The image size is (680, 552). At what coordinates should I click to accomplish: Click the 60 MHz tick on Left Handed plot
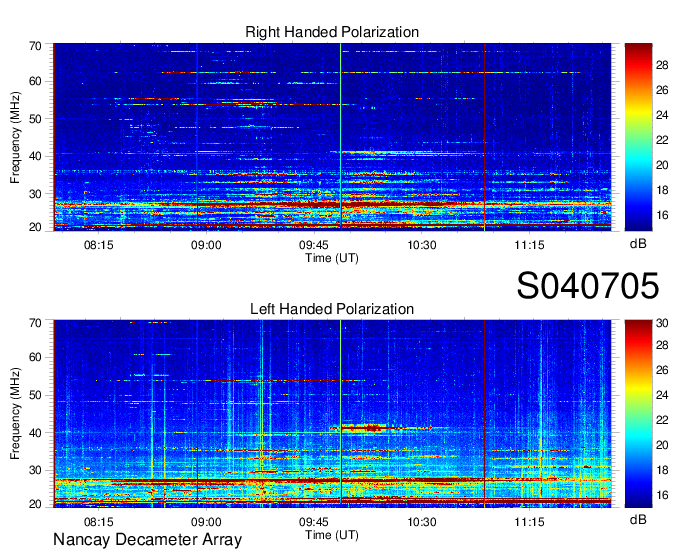coord(35,357)
